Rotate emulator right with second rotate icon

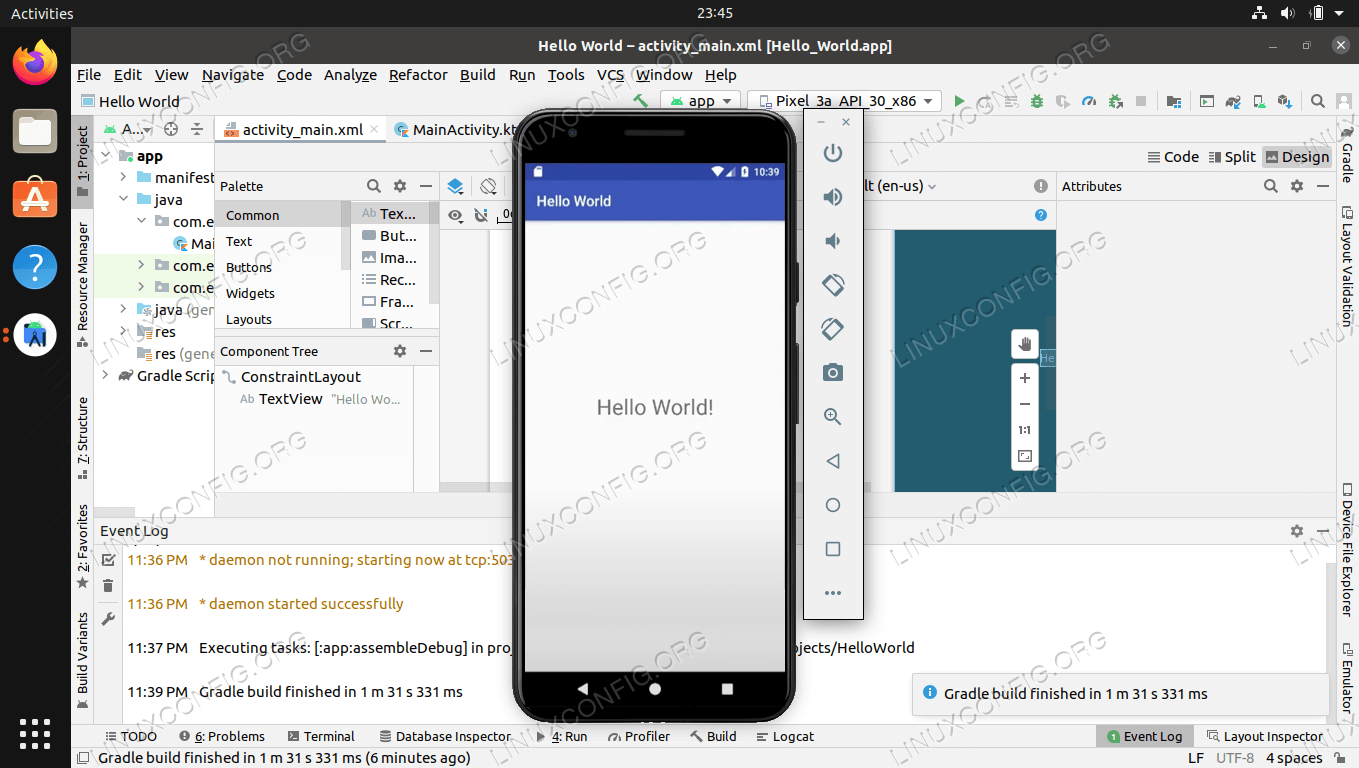832,329
